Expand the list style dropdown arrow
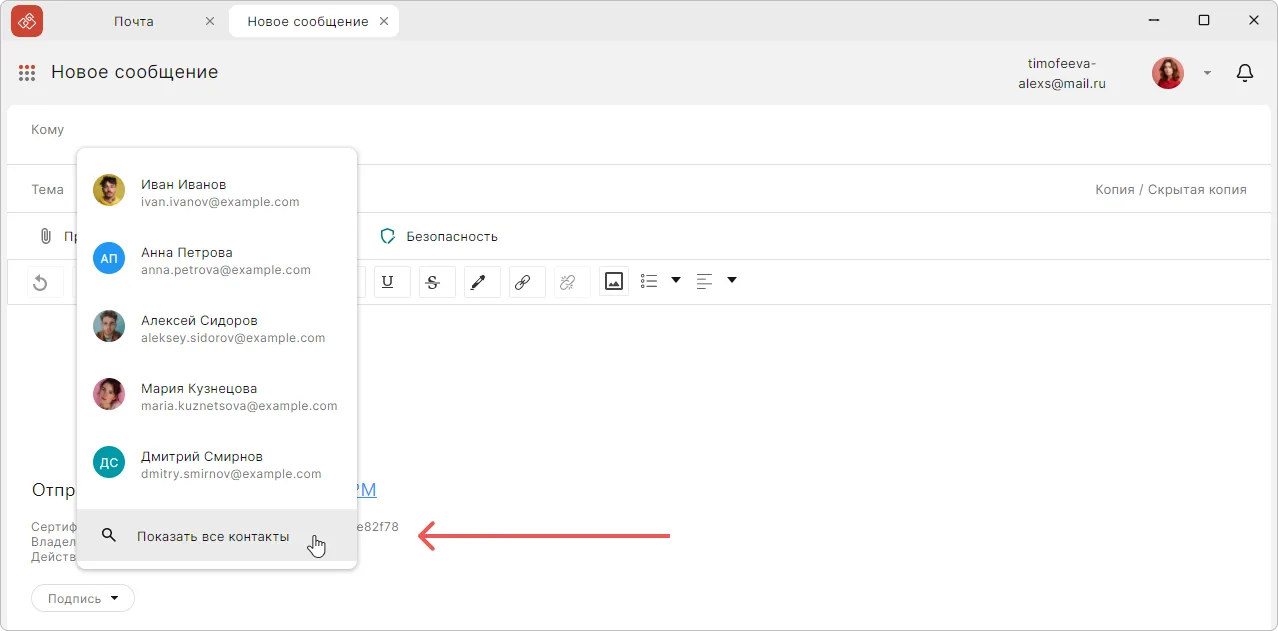This screenshot has height=631, width=1278. tap(676, 281)
